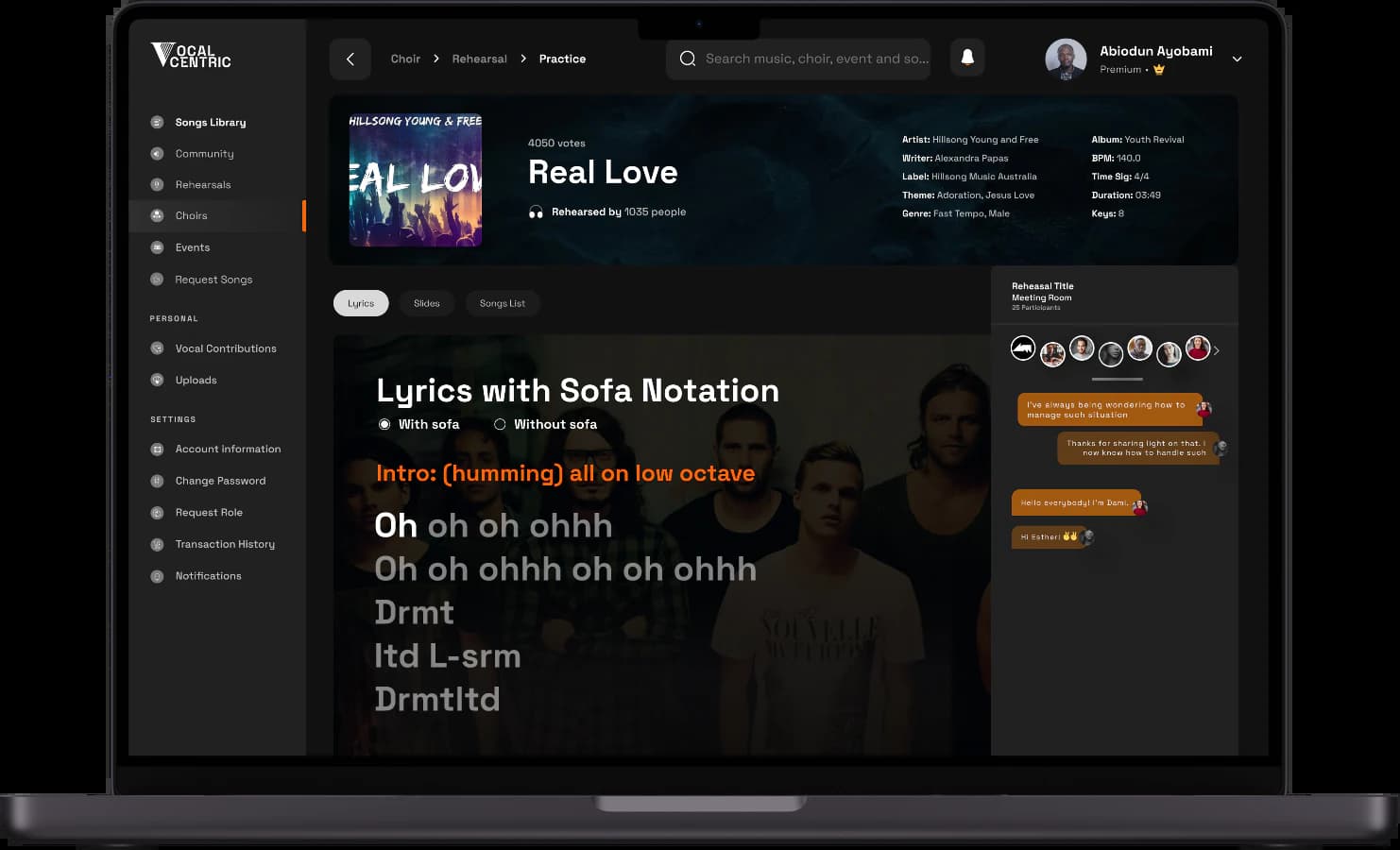Click the lyric line "Oh oh oh ohhh"
Image resolution: width=1400 pixels, height=850 pixels.
pyautogui.click(x=493, y=525)
